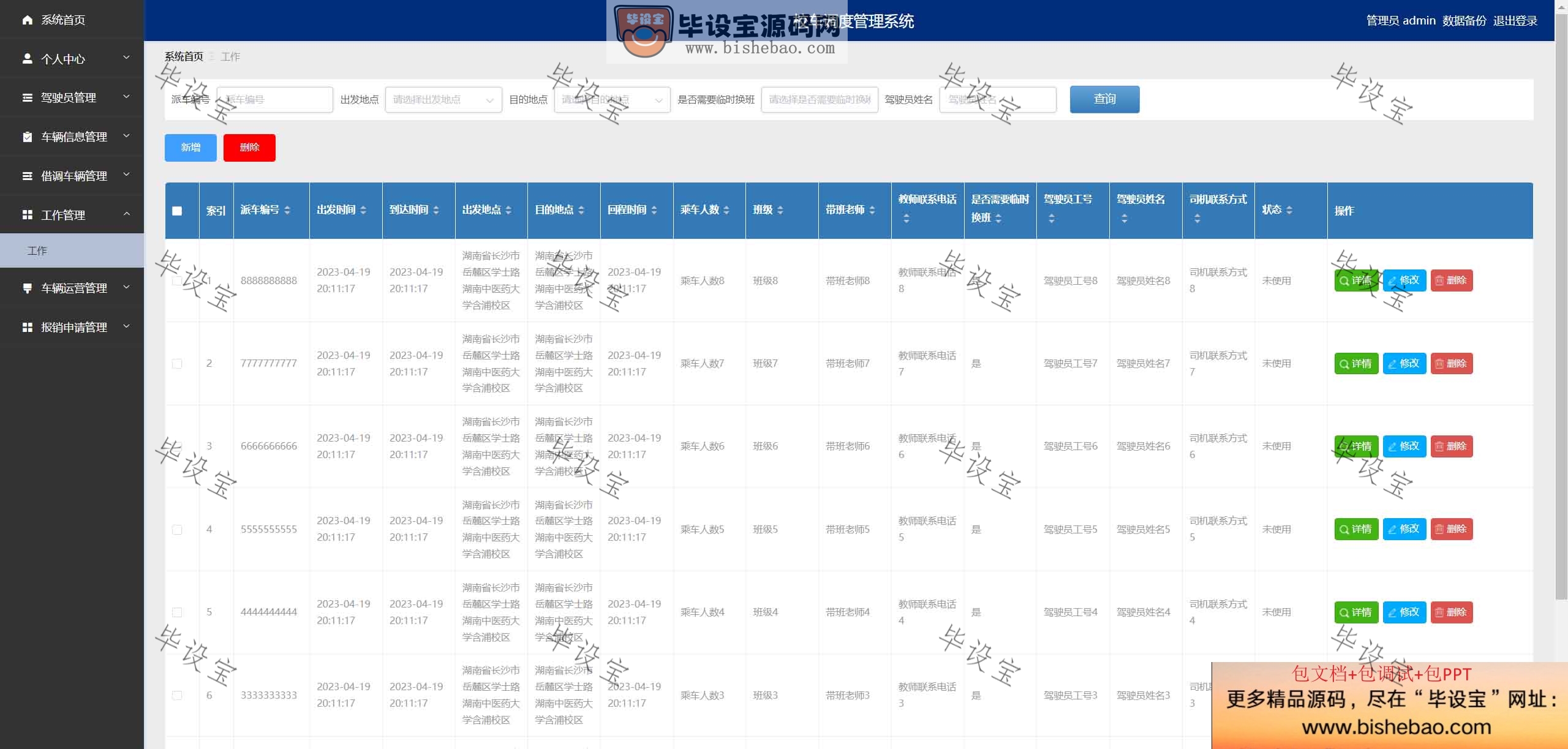1568x749 pixels.
Task: Click 删除 for row 4444444444
Action: (1452, 612)
